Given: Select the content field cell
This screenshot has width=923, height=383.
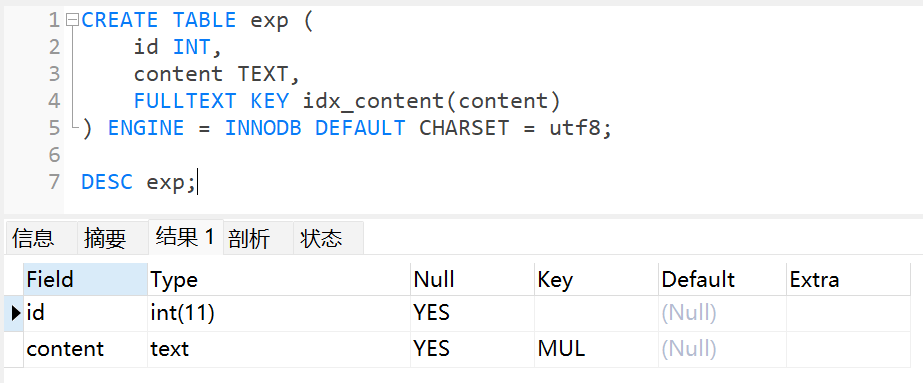Looking at the screenshot, I should coord(85,349).
